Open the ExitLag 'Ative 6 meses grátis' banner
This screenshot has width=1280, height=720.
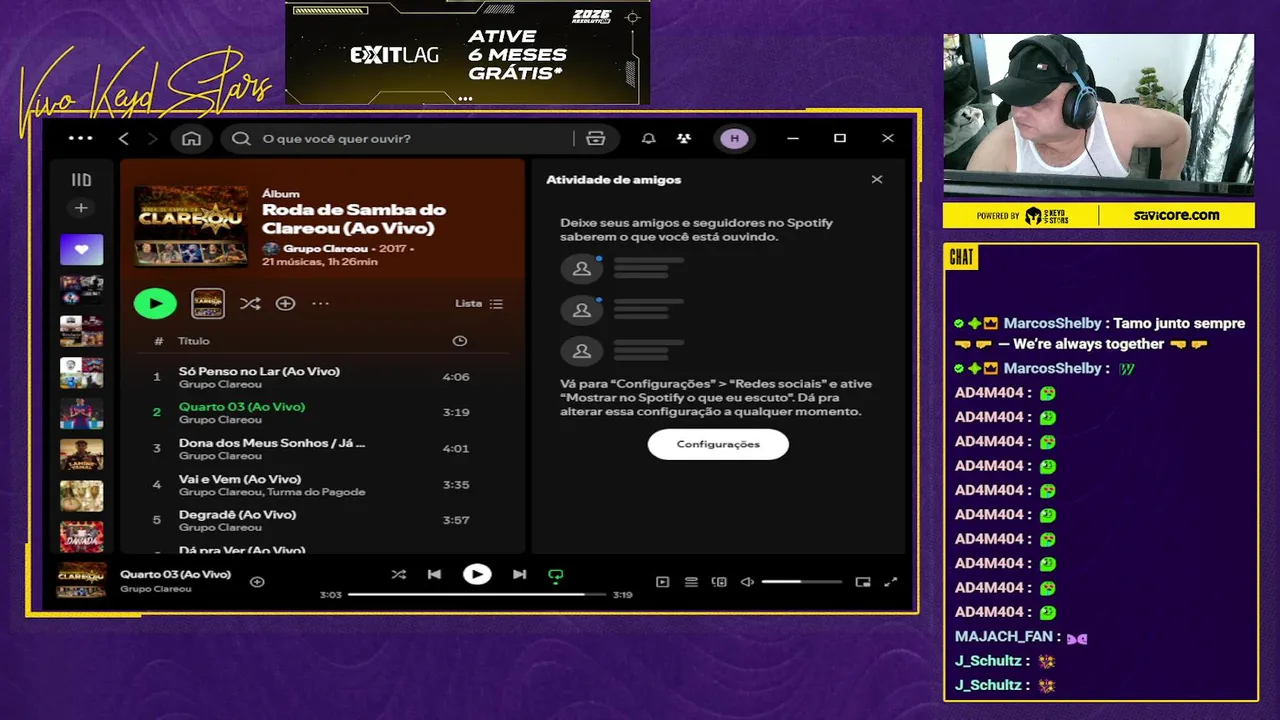[x=467, y=52]
